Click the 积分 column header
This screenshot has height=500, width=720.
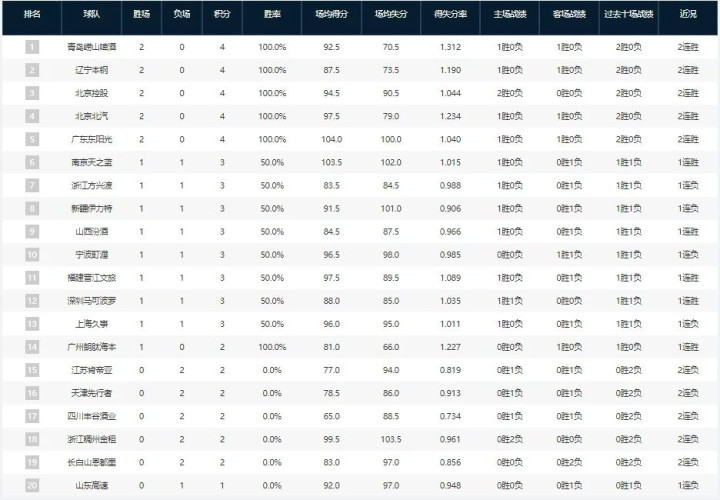pyautogui.click(x=221, y=17)
